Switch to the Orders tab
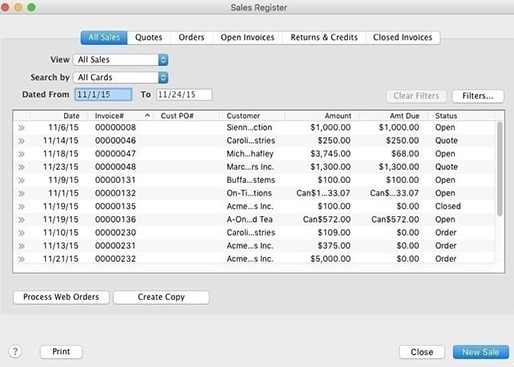This screenshot has height=367, width=514. click(x=191, y=37)
